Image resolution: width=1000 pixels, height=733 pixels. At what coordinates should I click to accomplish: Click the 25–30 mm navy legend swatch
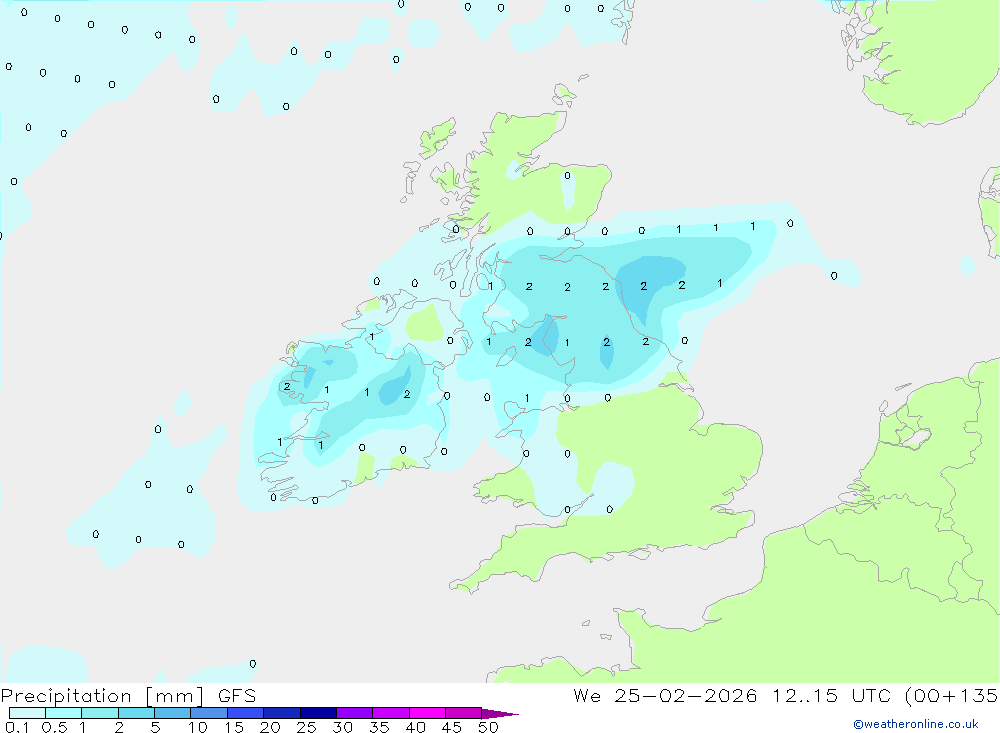[x=318, y=713]
